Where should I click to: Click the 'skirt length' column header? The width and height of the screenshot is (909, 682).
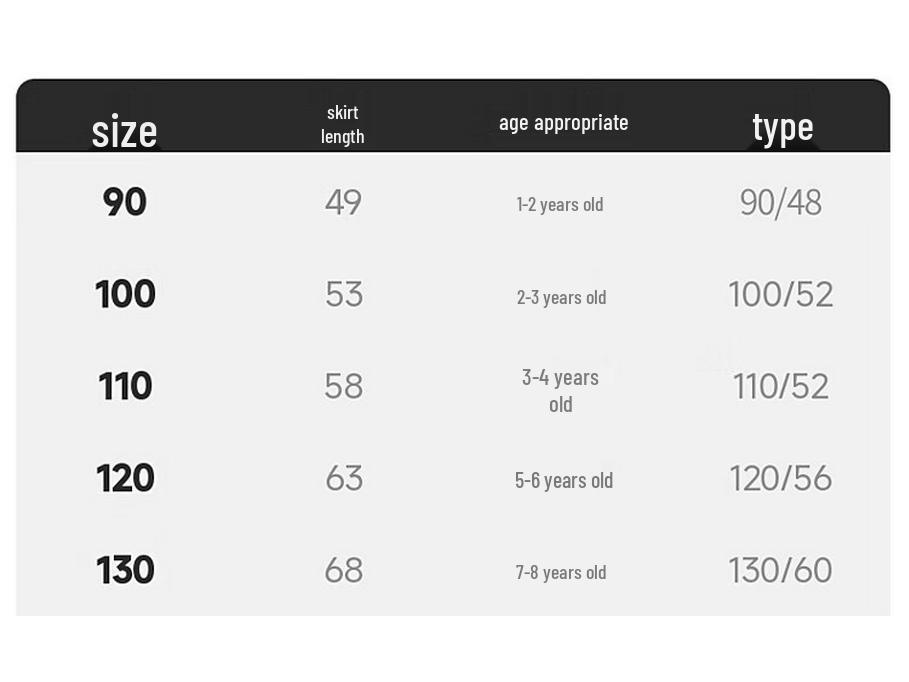click(x=343, y=125)
